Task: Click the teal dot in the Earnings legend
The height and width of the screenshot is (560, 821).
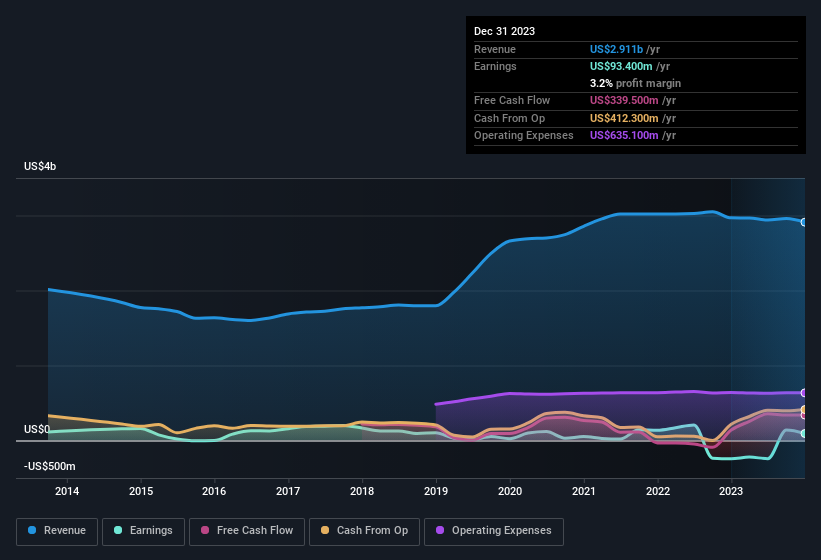Action: tap(118, 531)
